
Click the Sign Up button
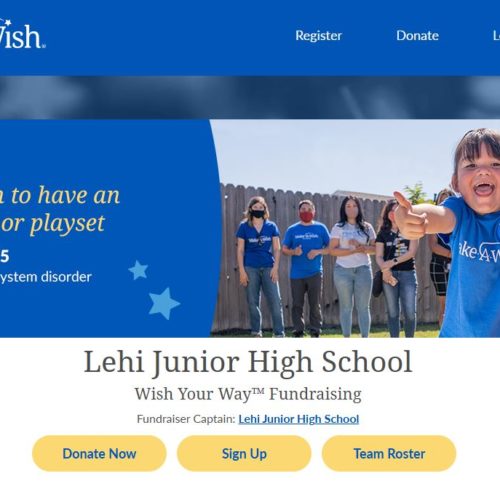coord(244,453)
